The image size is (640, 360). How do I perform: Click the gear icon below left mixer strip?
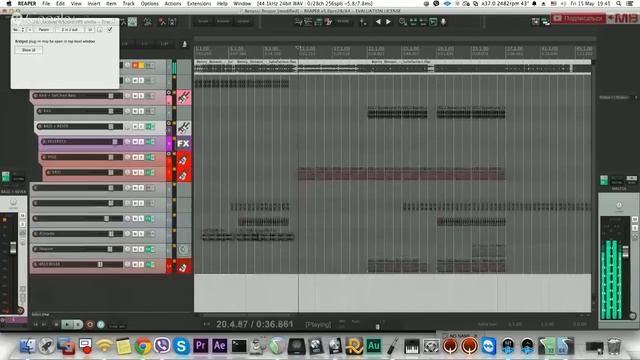click(x=20, y=311)
